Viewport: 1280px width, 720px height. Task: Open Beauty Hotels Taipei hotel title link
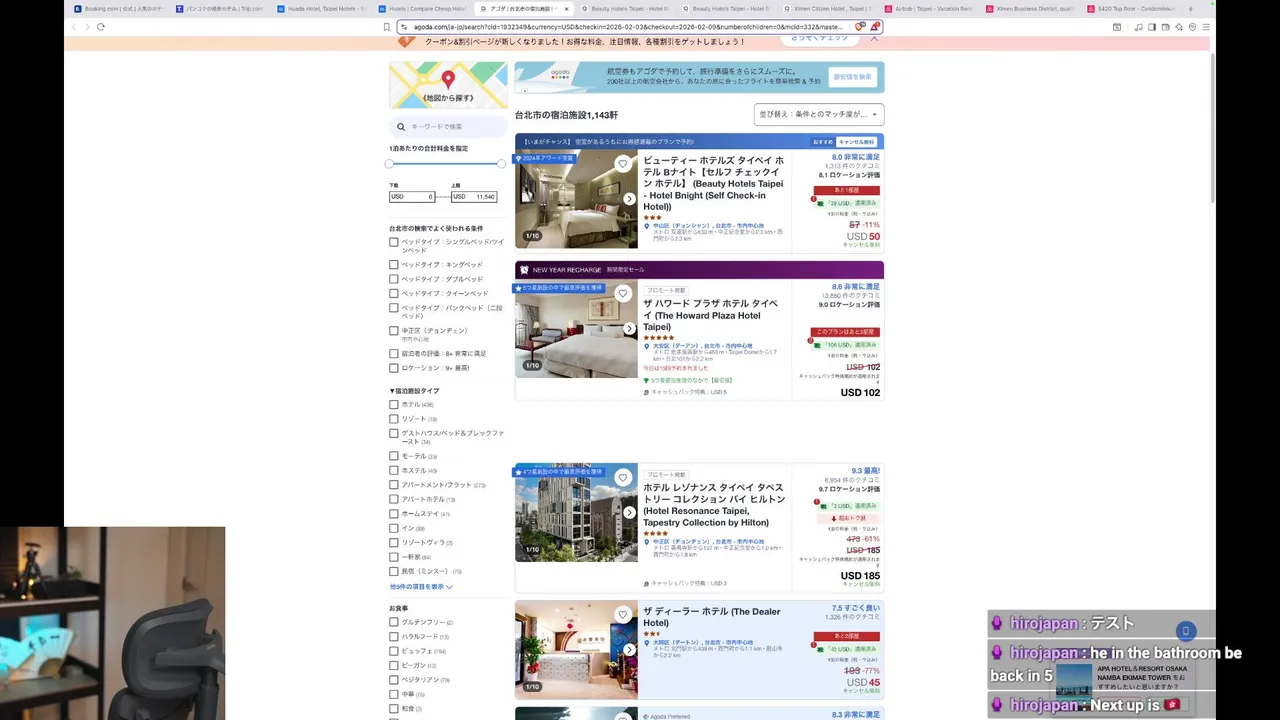[714, 183]
